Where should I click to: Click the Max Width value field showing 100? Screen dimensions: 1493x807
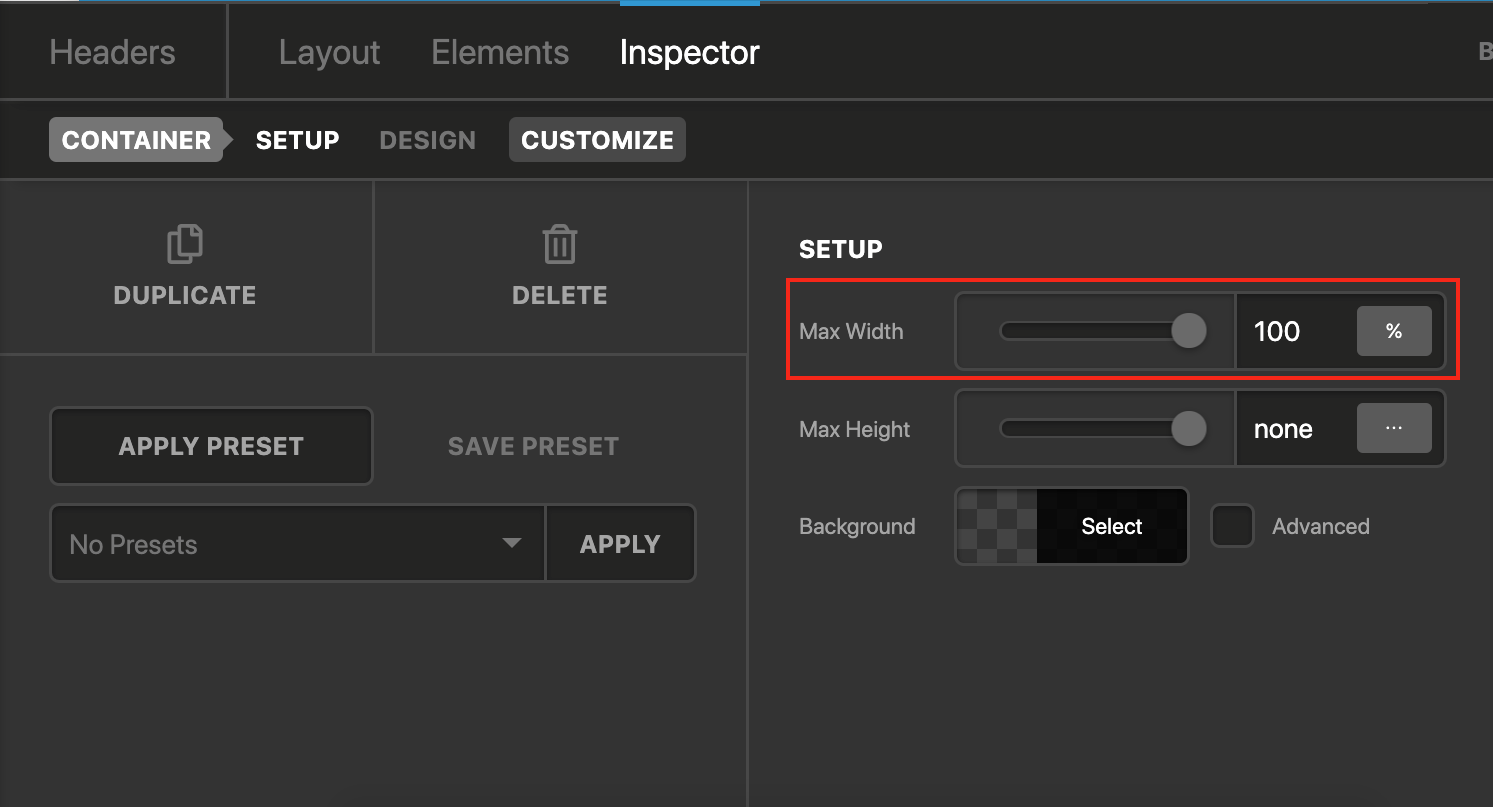click(x=1296, y=331)
